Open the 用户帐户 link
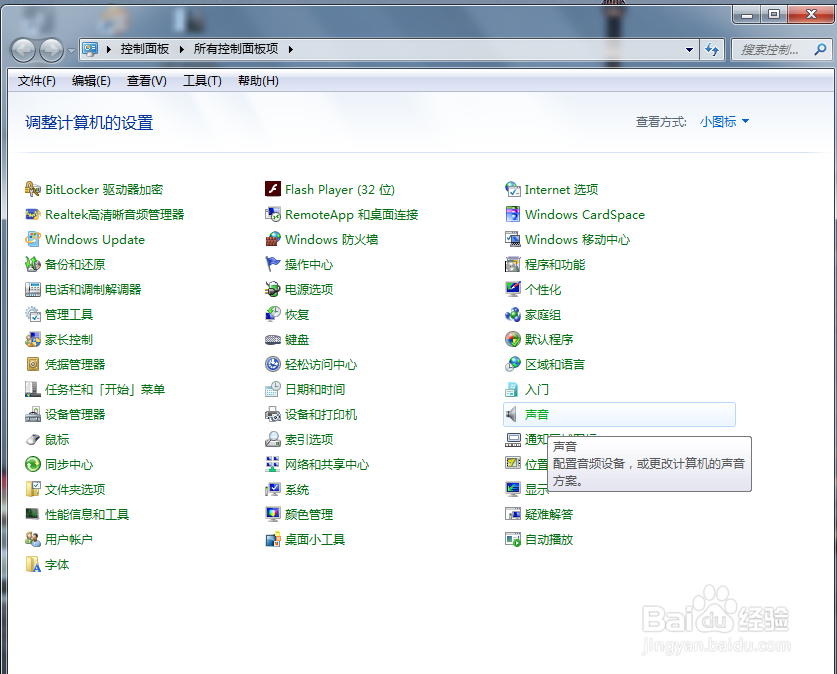Screen dimensions: 837x674 tap(69, 540)
